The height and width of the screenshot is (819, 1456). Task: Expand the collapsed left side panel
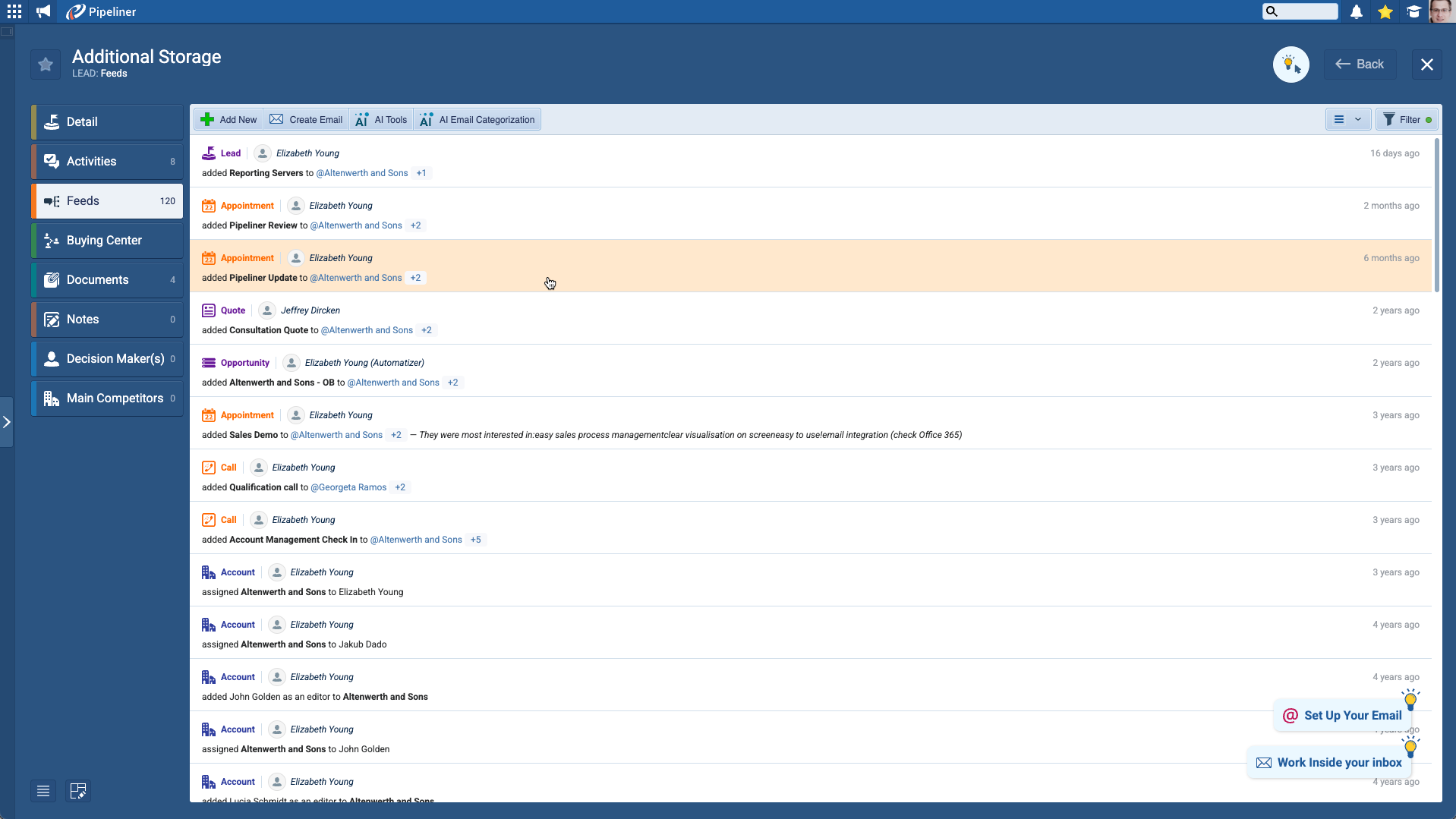(x=7, y=422)
